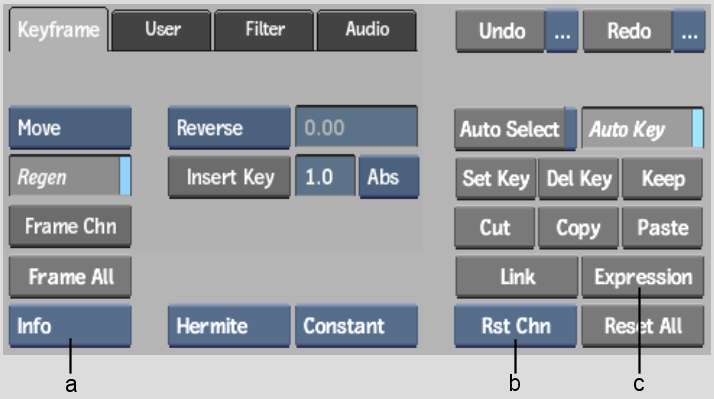Click the Rst Chn button
This screenshot has height=399, width=714.
pyautogui.click(x=515, y=326)
